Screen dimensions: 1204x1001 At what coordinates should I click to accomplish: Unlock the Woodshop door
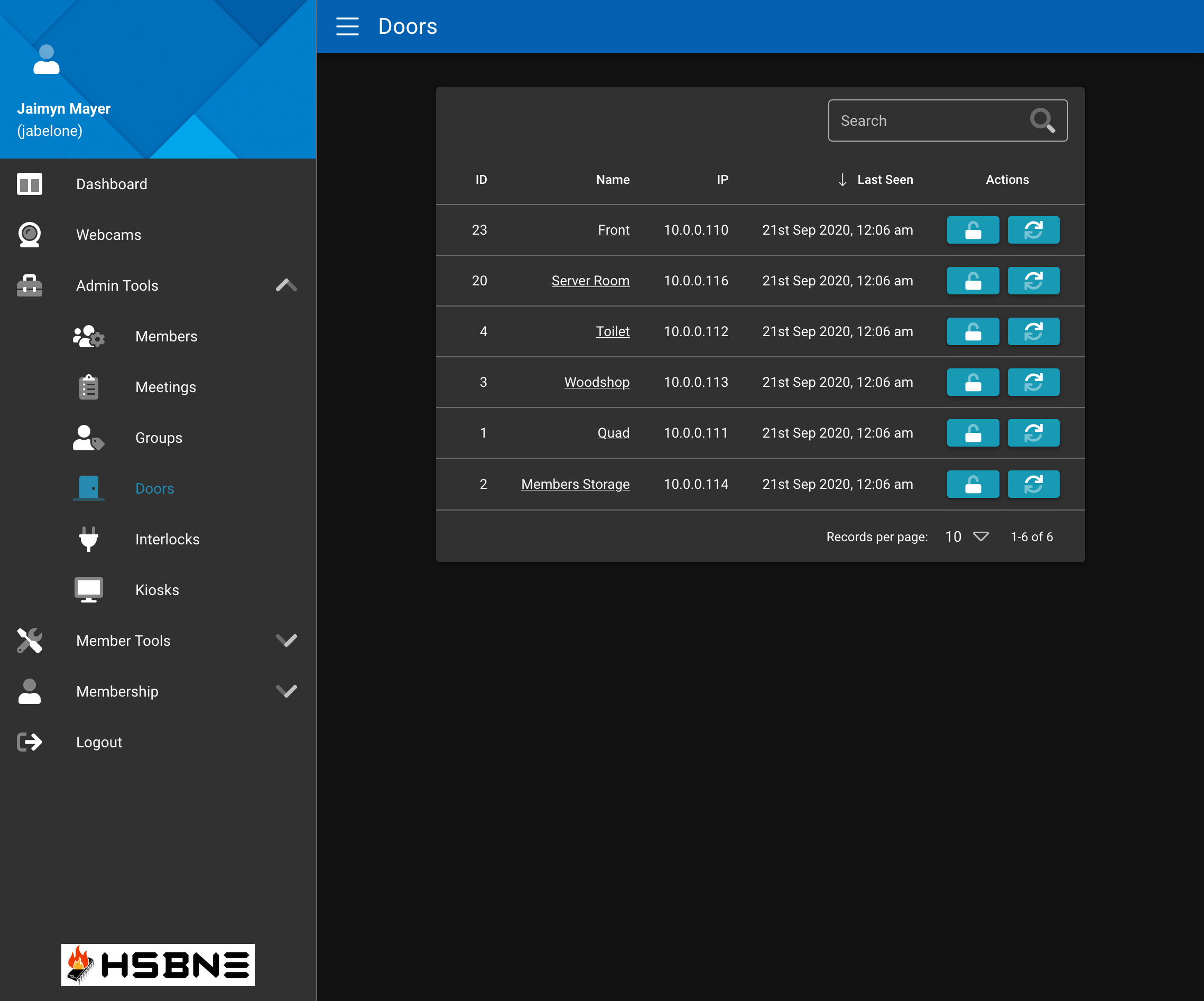coord(973,383)
